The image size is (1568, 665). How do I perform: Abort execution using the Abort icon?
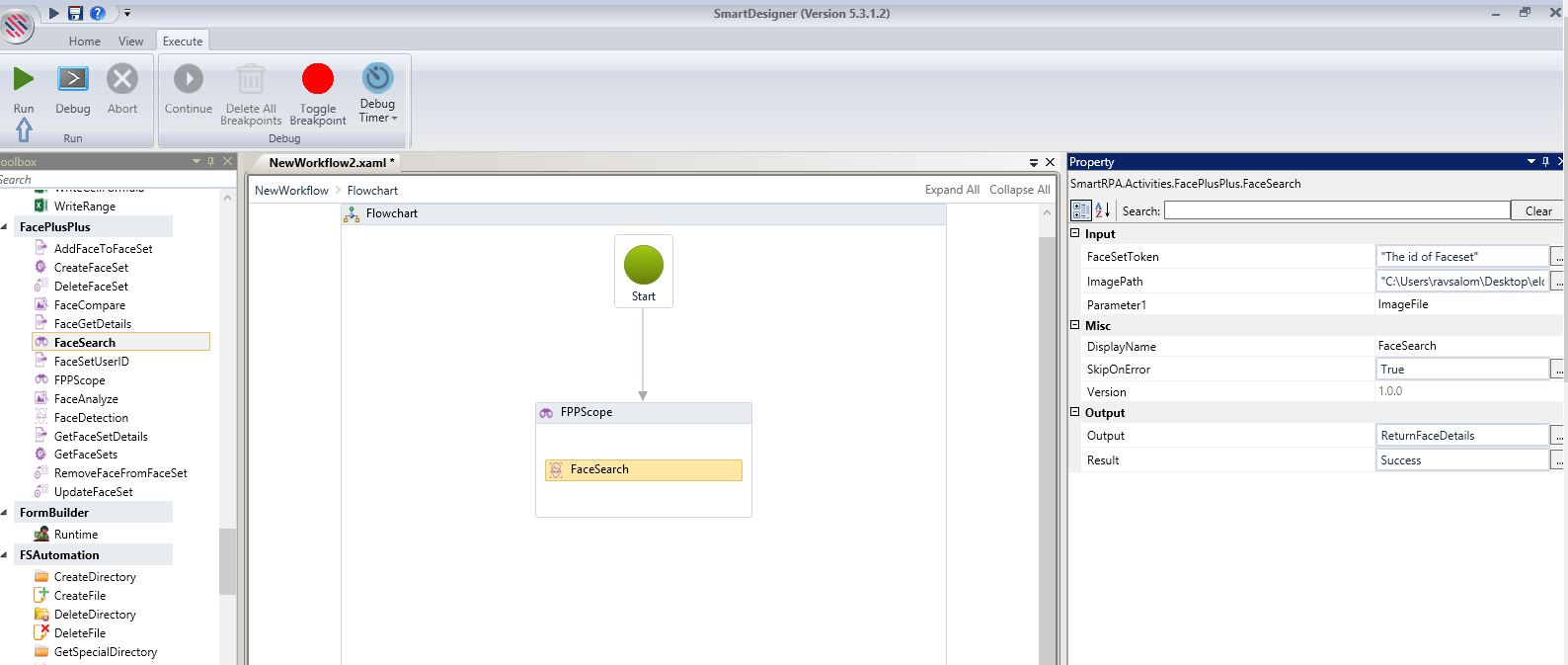coord(122,79)
